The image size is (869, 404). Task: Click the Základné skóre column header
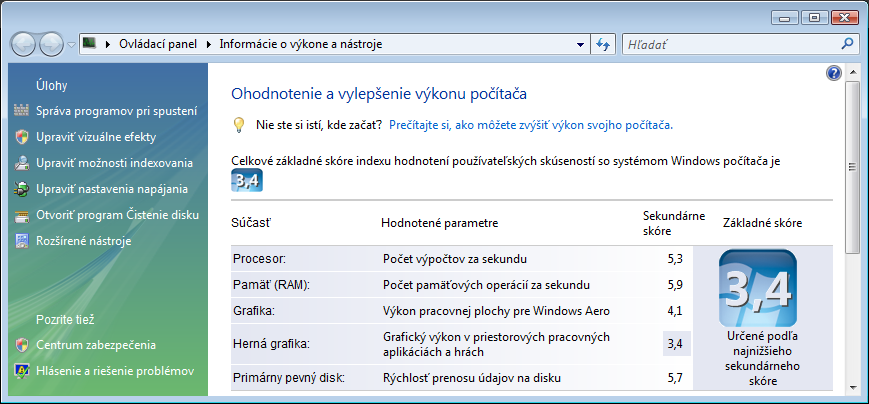pyautogui.click(x=763, y=223)
